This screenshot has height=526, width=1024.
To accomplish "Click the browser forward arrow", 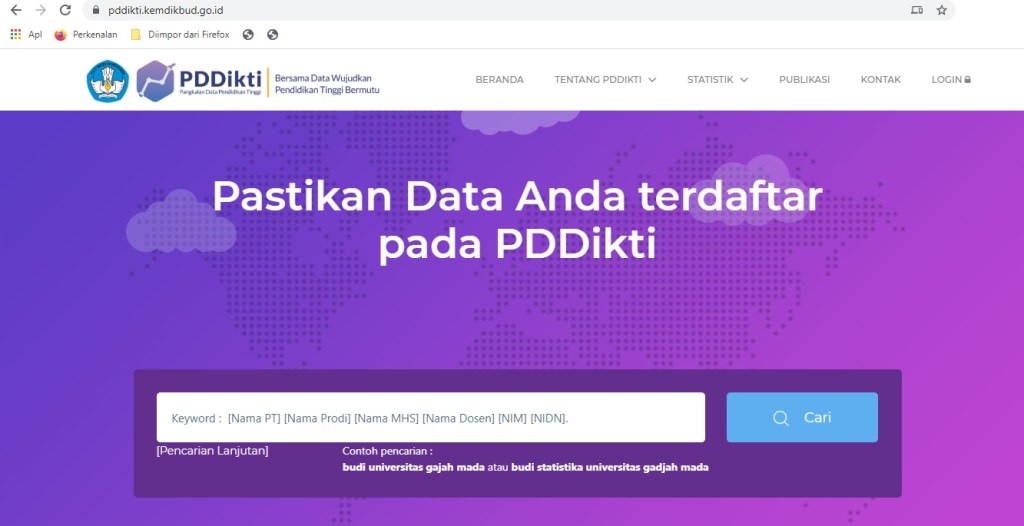I will point(40,10).
